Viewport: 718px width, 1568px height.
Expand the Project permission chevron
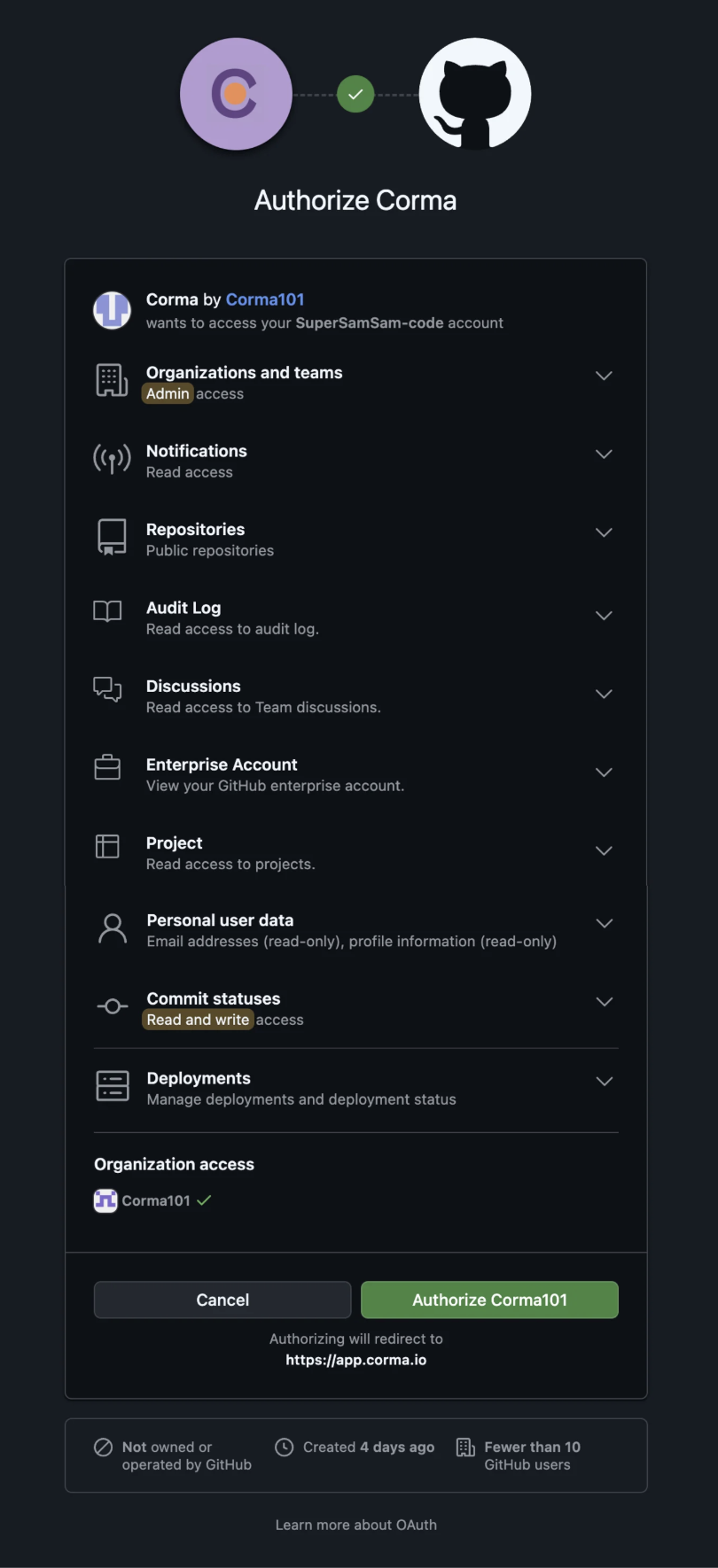tap(604, 850)
